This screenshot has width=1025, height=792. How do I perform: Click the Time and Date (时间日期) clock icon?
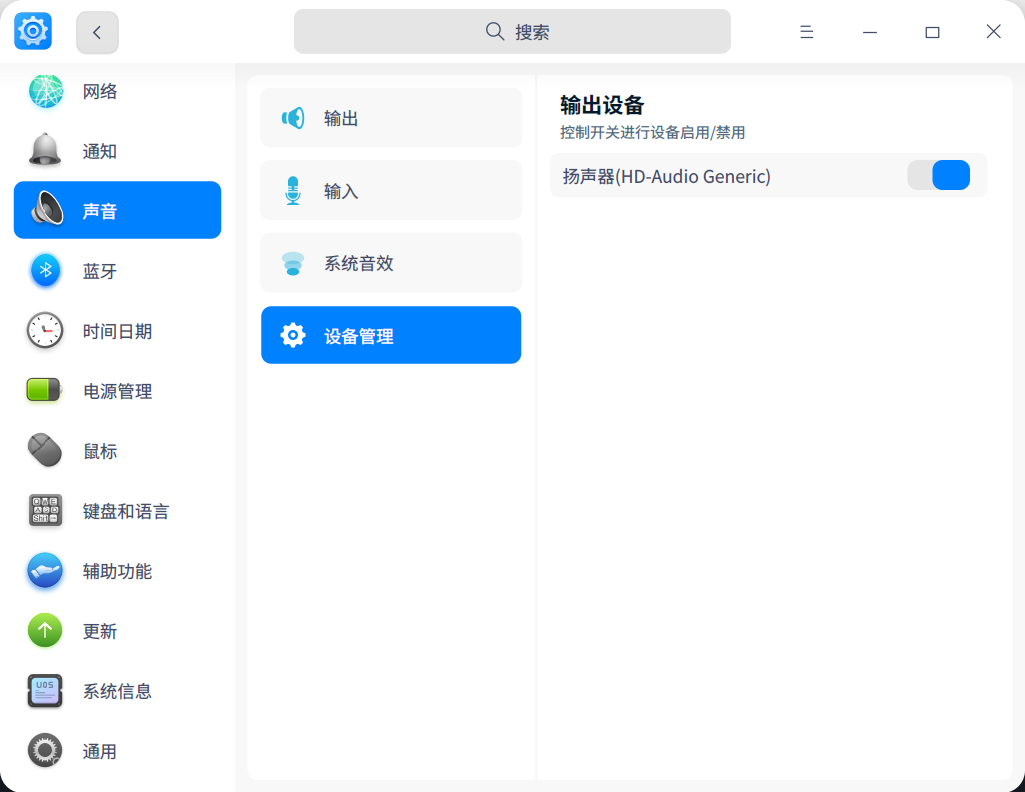pos(45,330)
